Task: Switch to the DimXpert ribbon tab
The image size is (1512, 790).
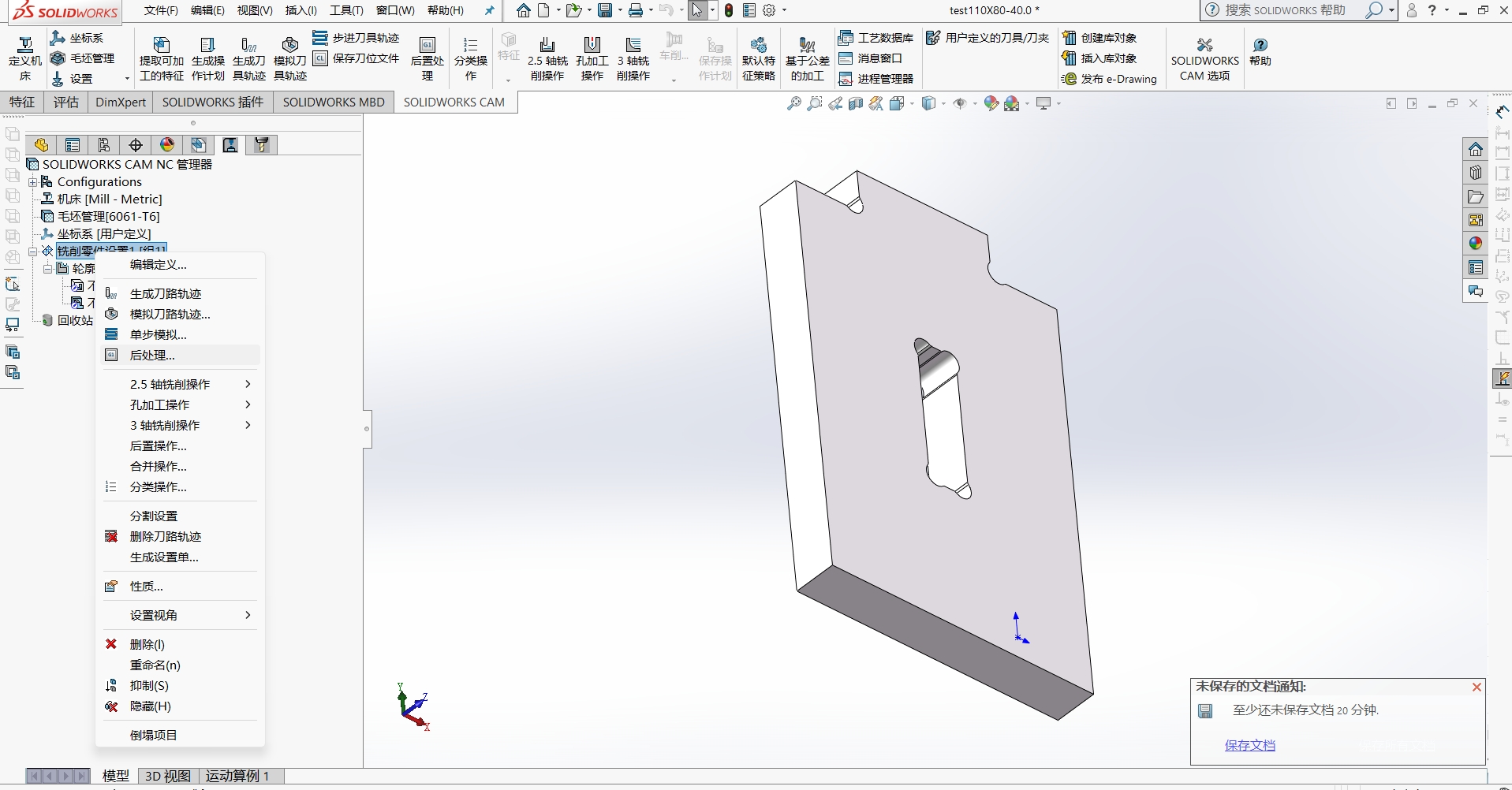Action: click(121, 102)
